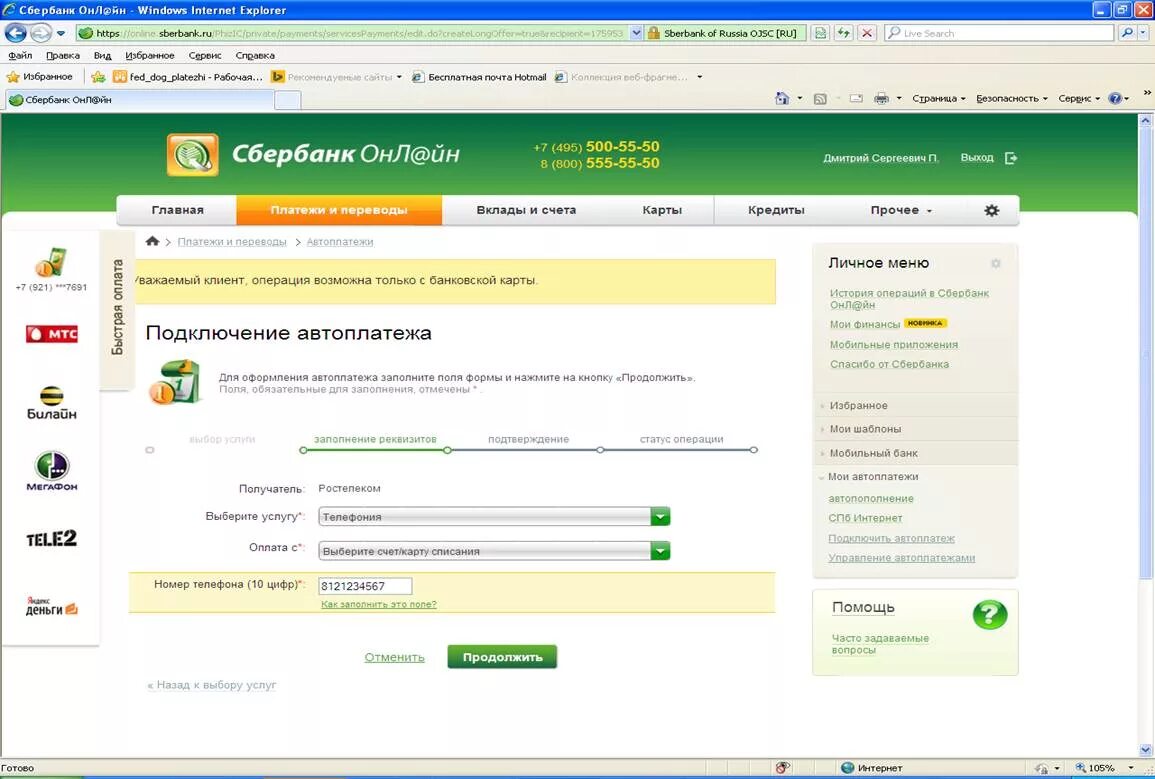The image size is (1155, 779).
Task: Click the browser Forward arrow button
Action: coord(41,33)
